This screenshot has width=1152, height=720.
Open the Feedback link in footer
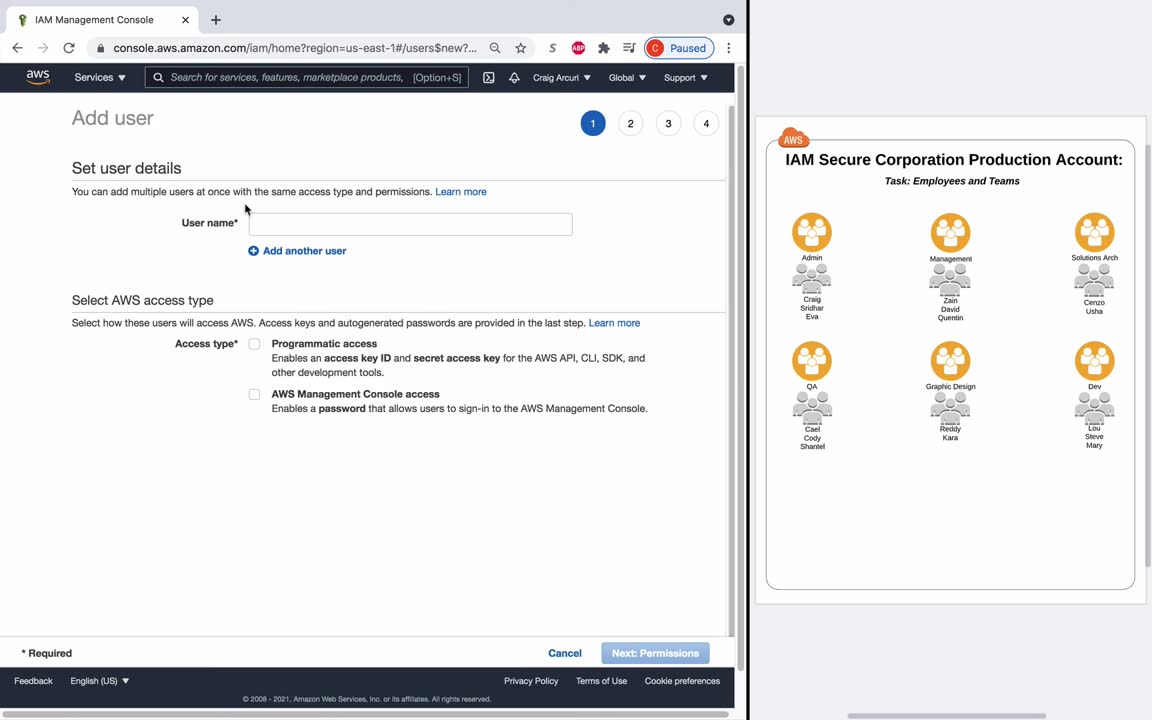(33, 681)
